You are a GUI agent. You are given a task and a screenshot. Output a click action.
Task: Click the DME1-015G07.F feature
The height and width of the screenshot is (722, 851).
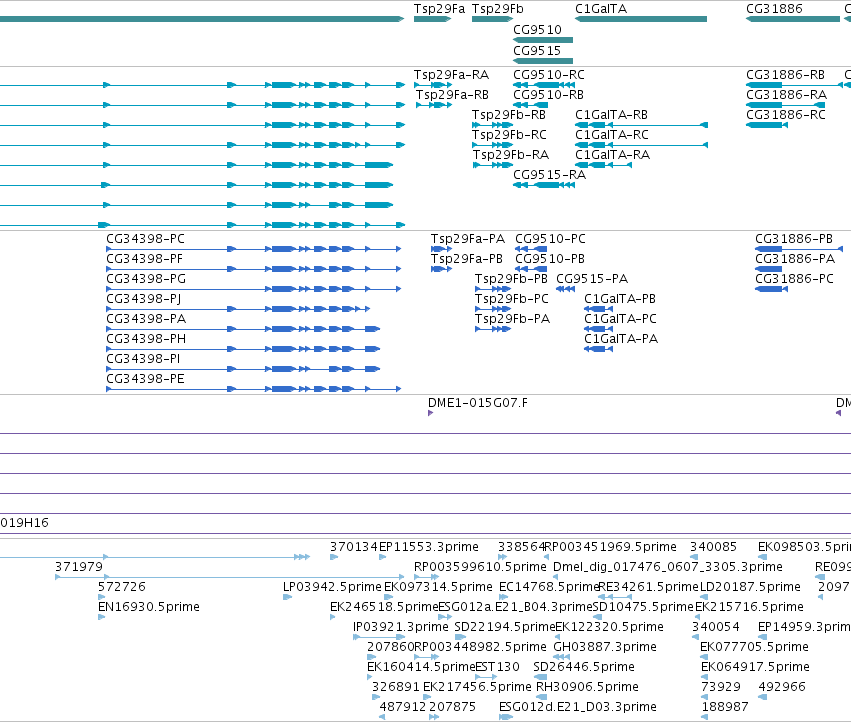pyautogui.click(x=477, y=403)
